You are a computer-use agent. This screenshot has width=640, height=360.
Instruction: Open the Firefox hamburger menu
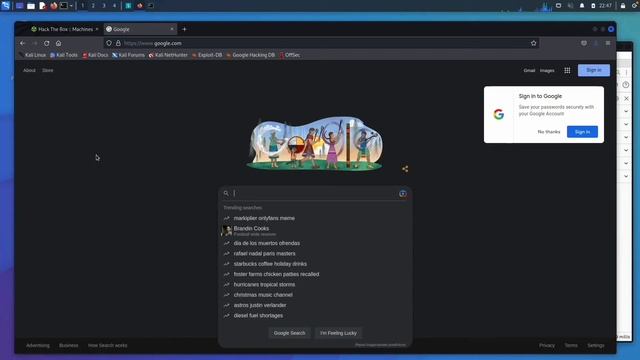608,43
